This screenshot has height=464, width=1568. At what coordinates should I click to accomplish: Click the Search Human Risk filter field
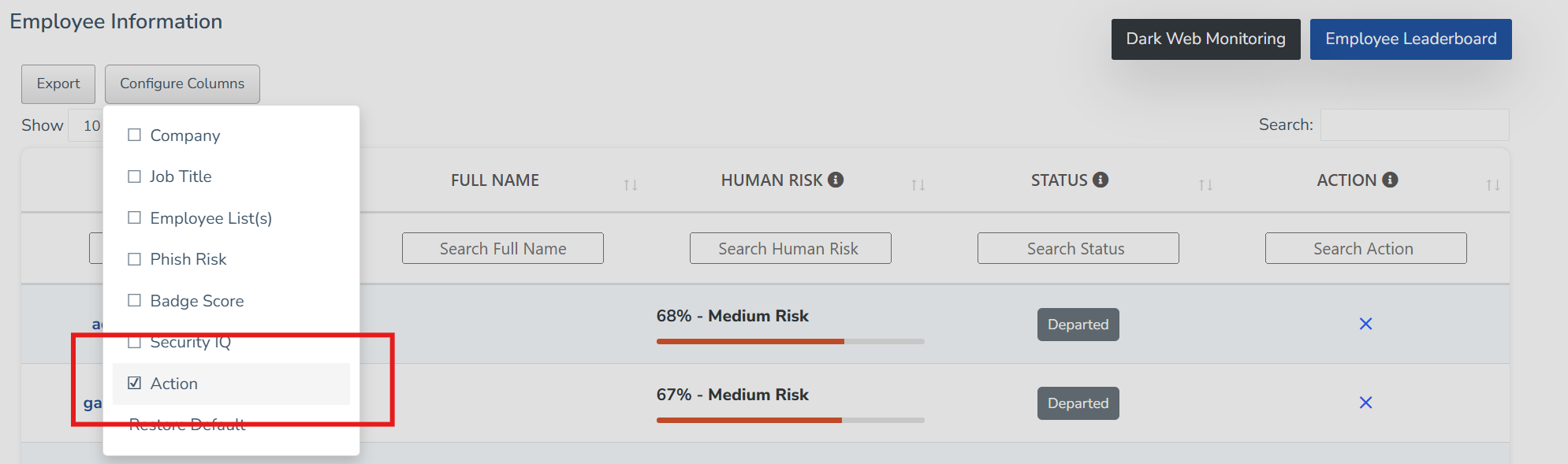coord(790,248)
